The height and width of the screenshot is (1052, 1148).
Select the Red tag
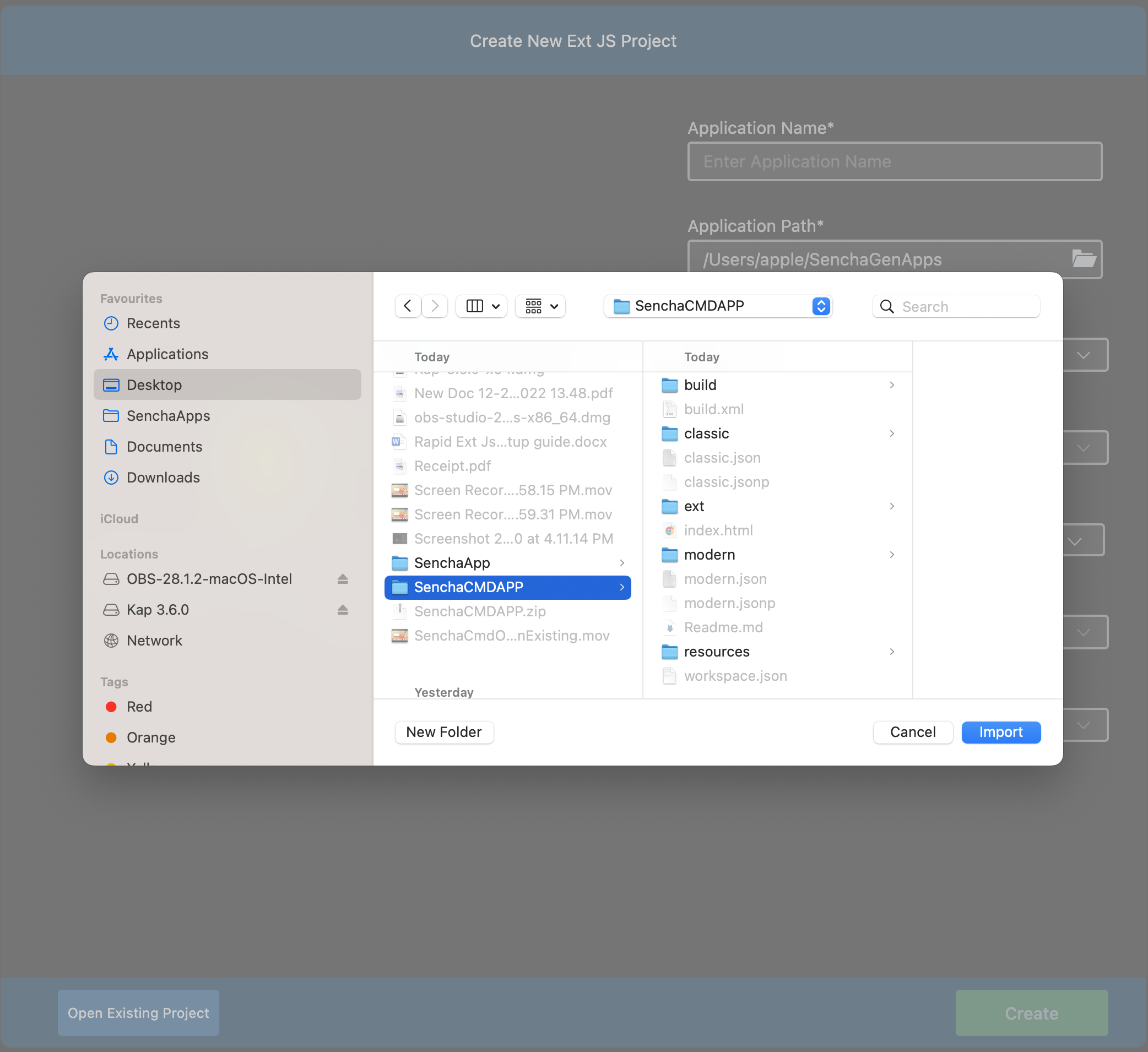click(x=139, y=707)
